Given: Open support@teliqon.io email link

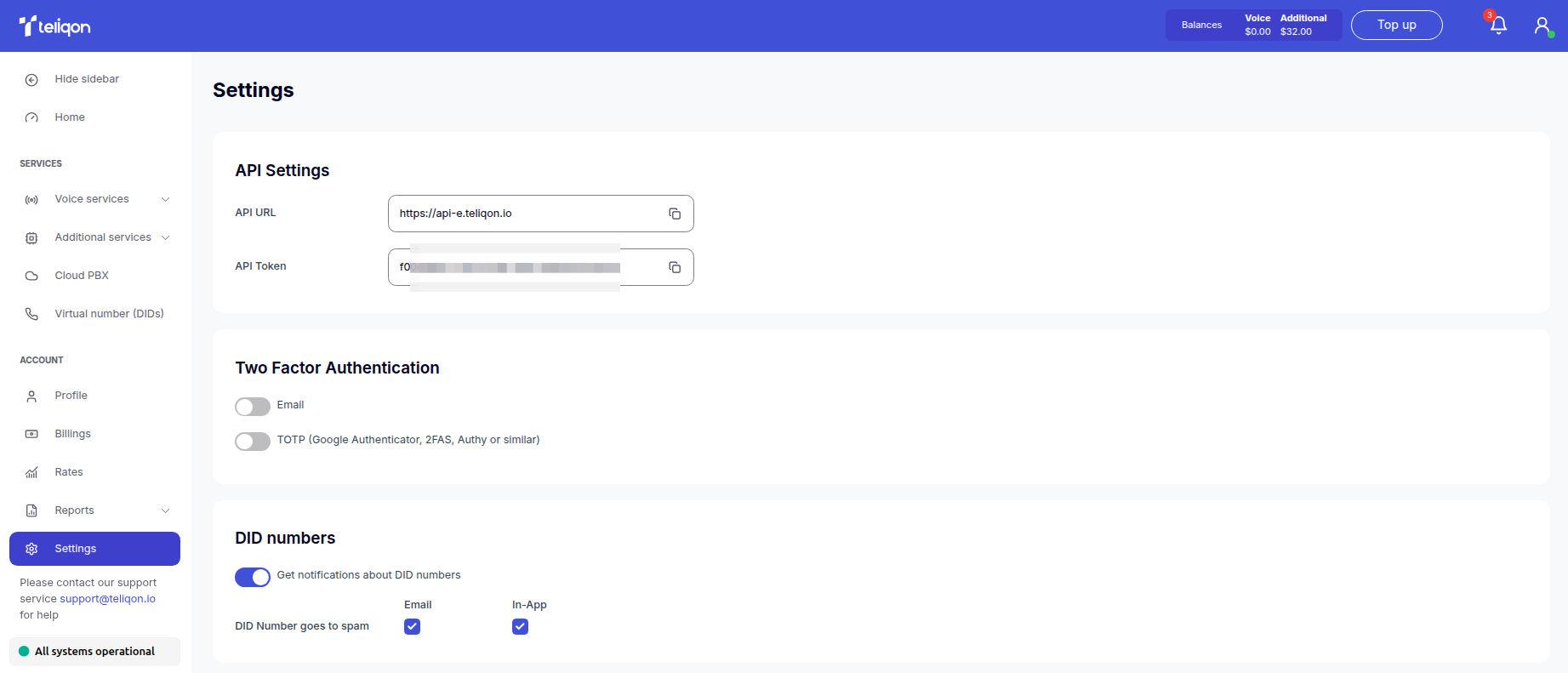Looking at the screenshot, I should (107, 599).
